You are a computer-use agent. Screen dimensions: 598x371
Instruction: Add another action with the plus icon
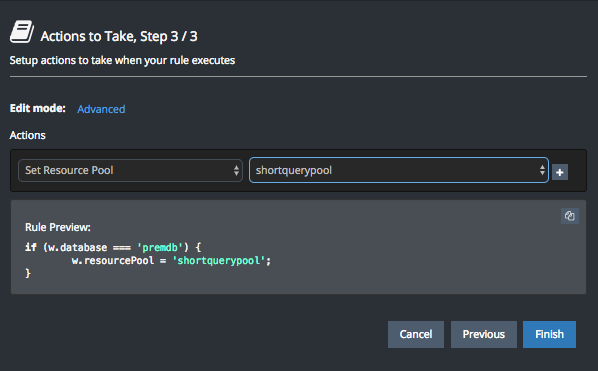click(x=560, y=172)
